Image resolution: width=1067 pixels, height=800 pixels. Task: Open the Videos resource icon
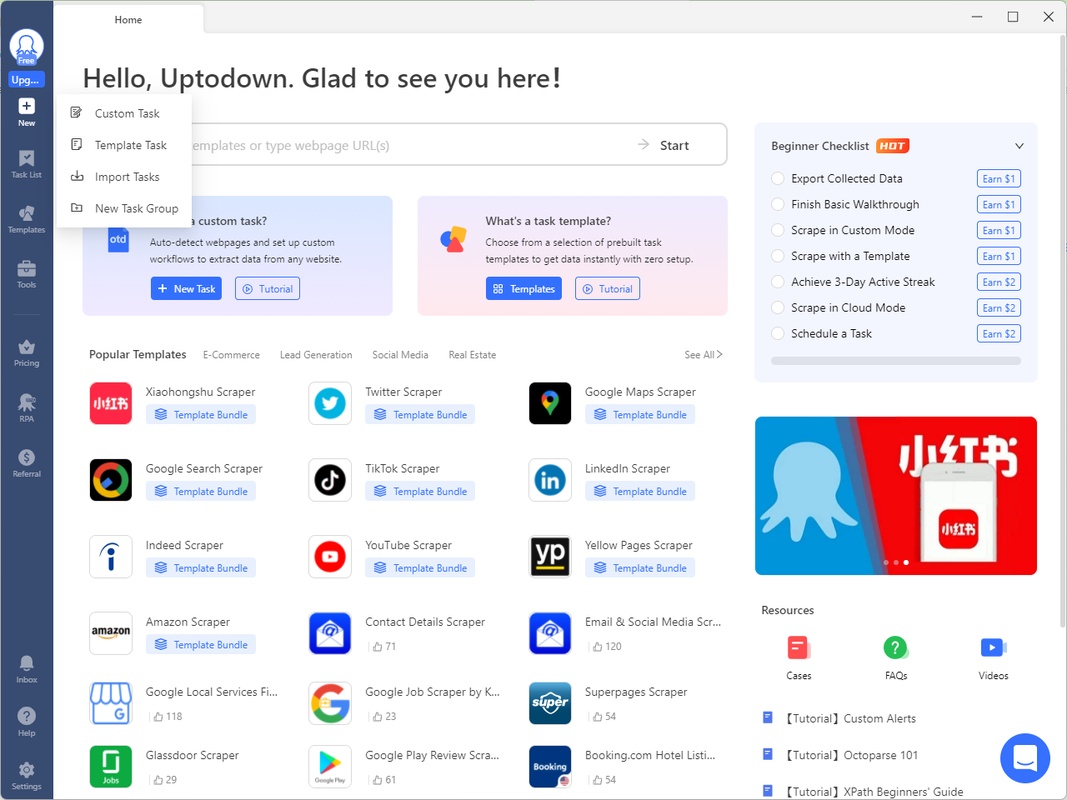click(x=993, y=648)
